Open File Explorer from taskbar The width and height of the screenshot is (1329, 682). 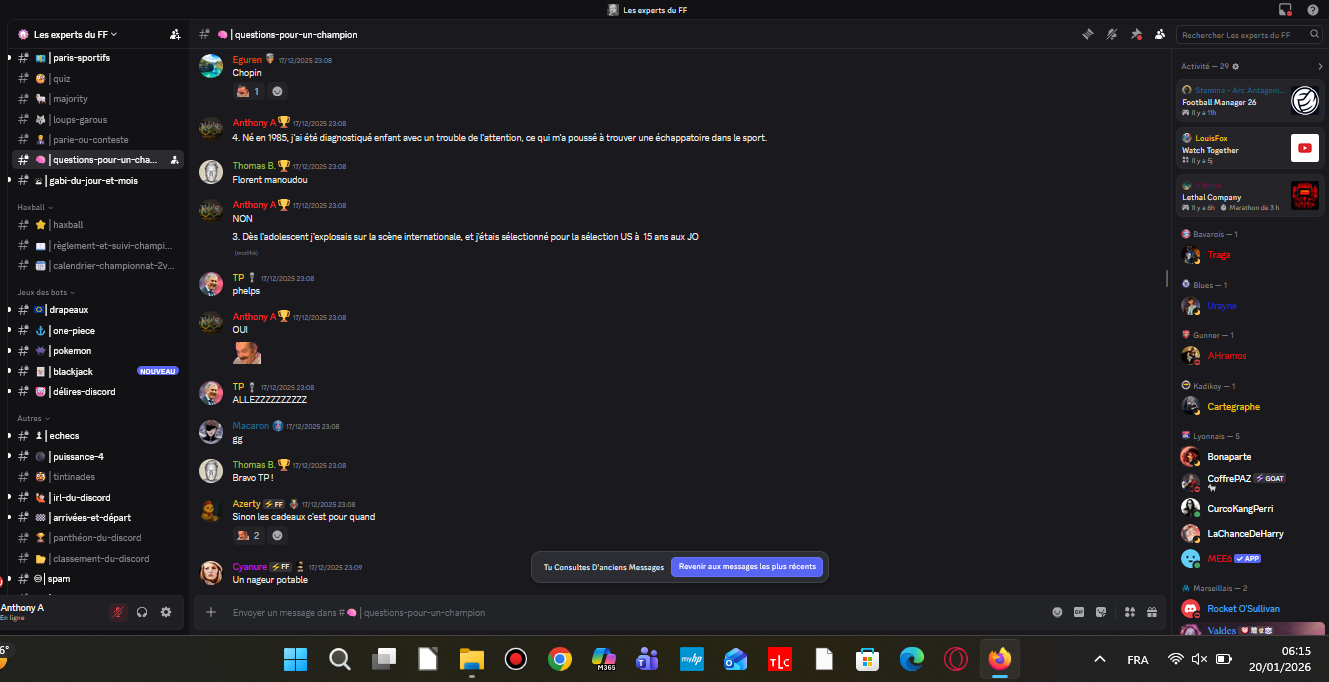[x=471, y=659]
